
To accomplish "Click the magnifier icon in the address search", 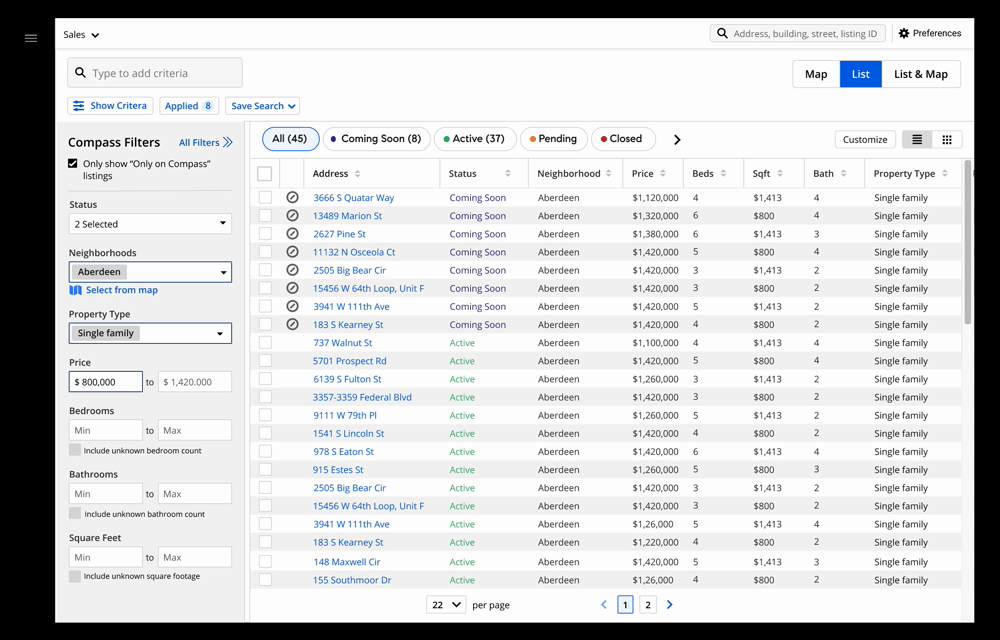I will pyautogui.click(x=722, y=33).
